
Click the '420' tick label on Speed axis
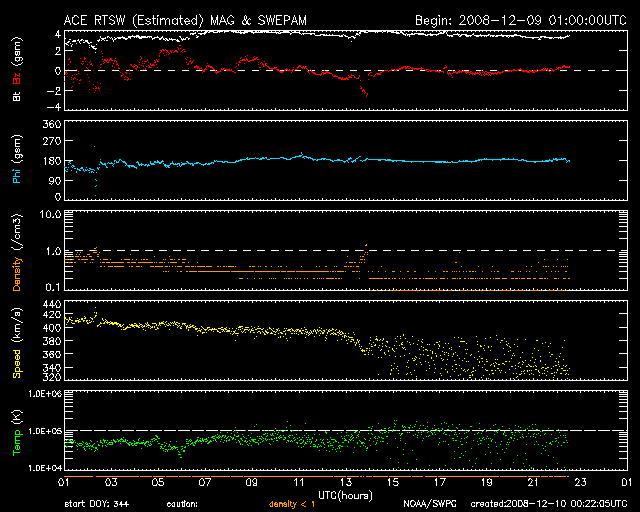tap(52, 315)
